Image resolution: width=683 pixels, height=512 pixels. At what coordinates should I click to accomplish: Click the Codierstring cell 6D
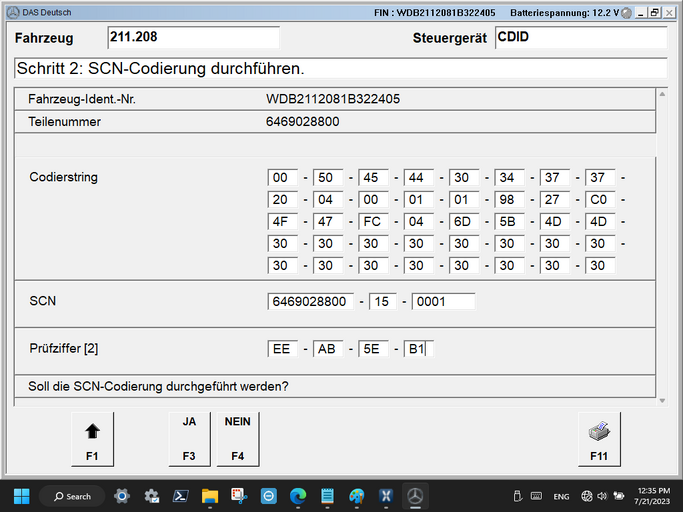(464, 221)
